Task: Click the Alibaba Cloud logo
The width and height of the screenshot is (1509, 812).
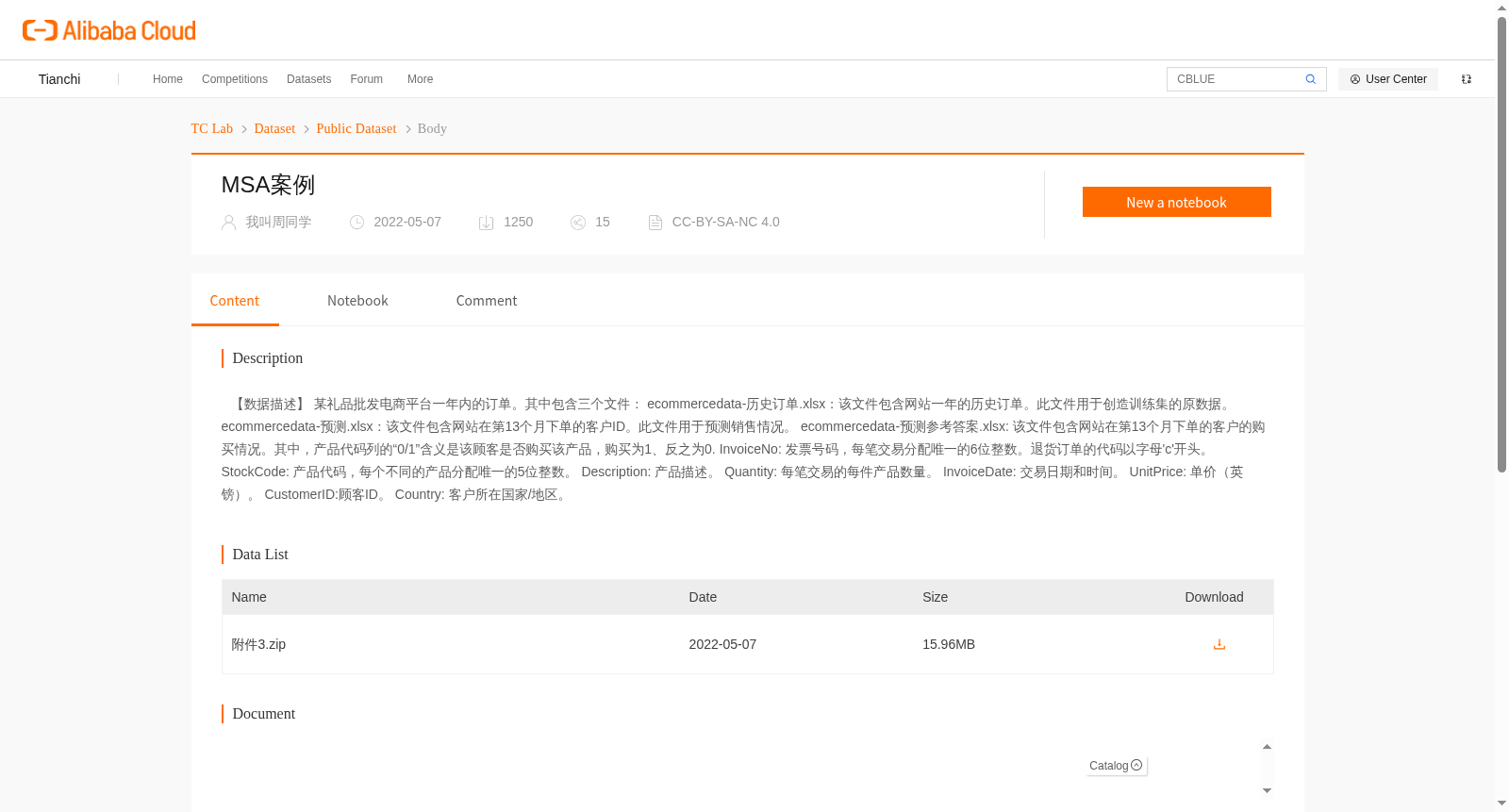Action: pos(109,30)
